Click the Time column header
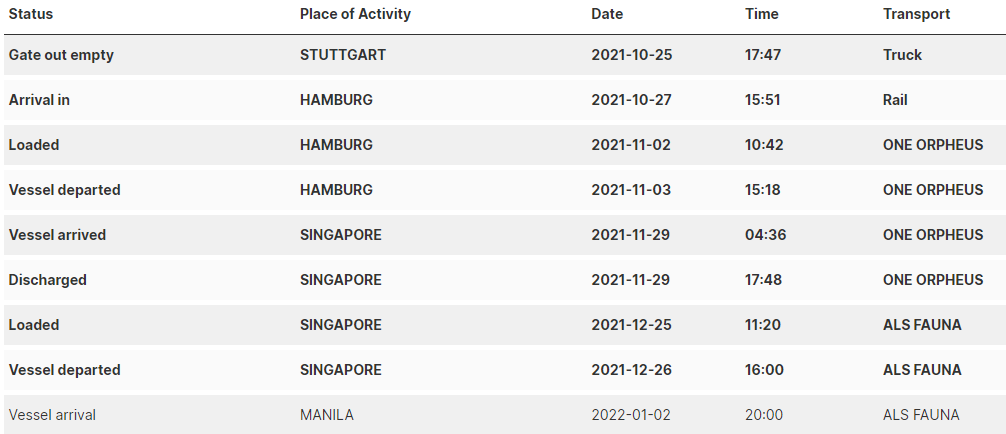 coord(762,14)
